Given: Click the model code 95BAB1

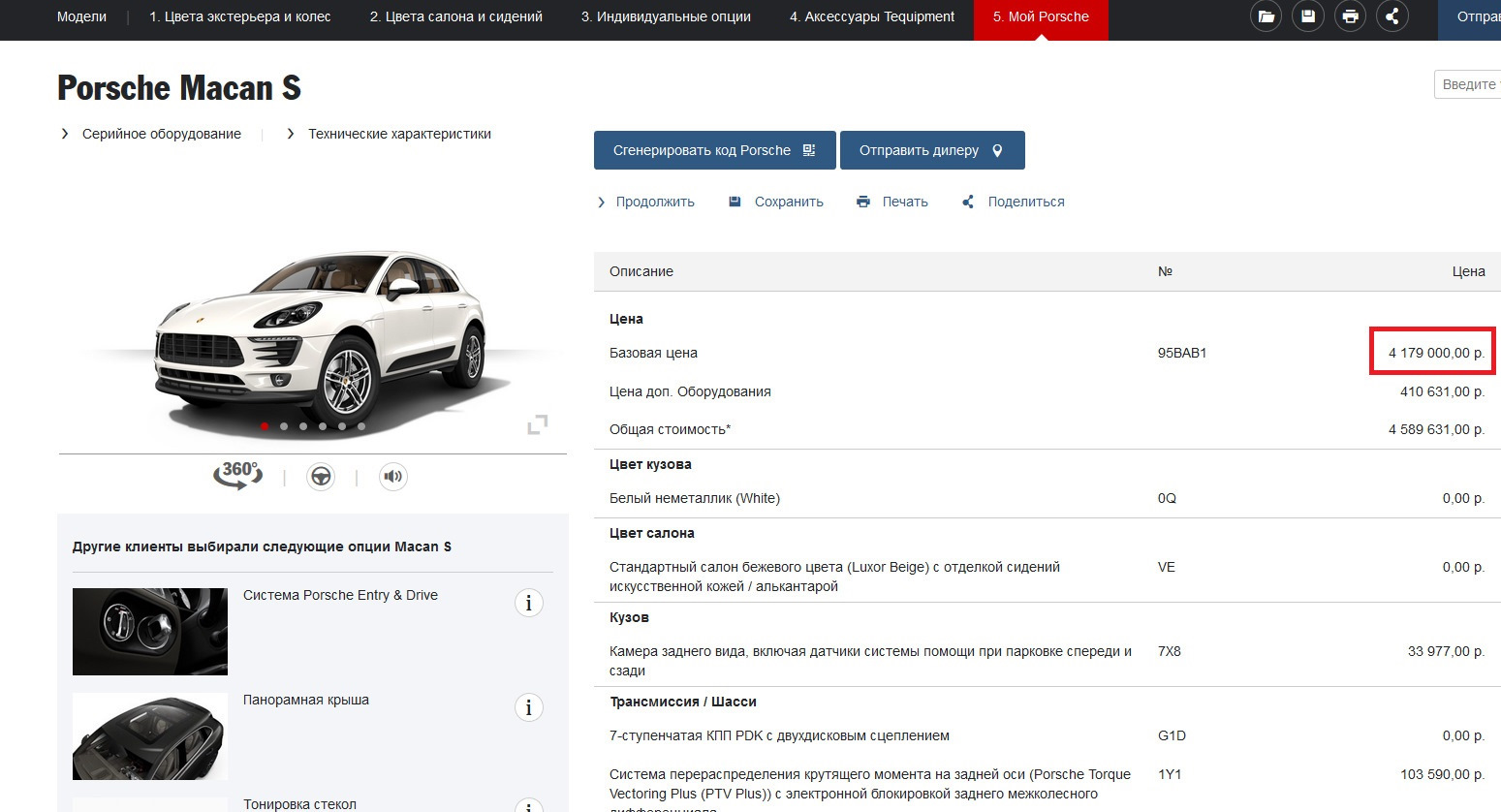Looking at the screenshot, I should click(x=1182, y=353).
